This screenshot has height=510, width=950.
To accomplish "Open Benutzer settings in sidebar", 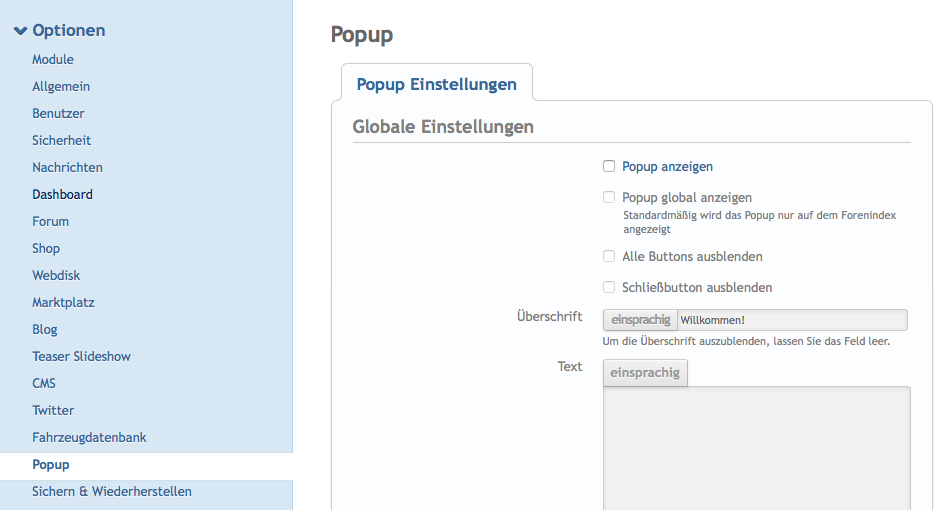I will [58, 114].
